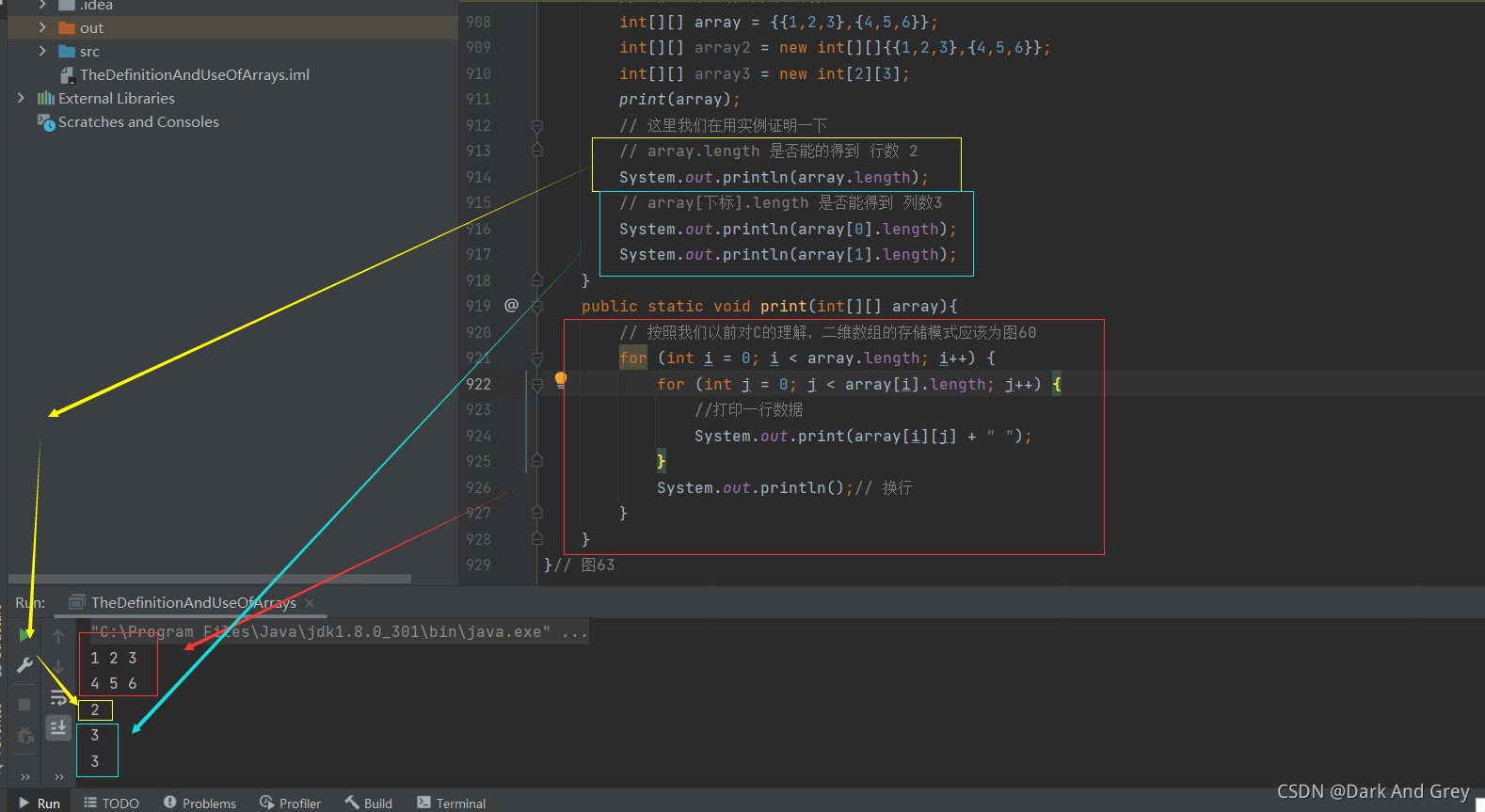Expand the .idea folder
This screenshot has width=1485, height=812.
(x=42, y=5)
